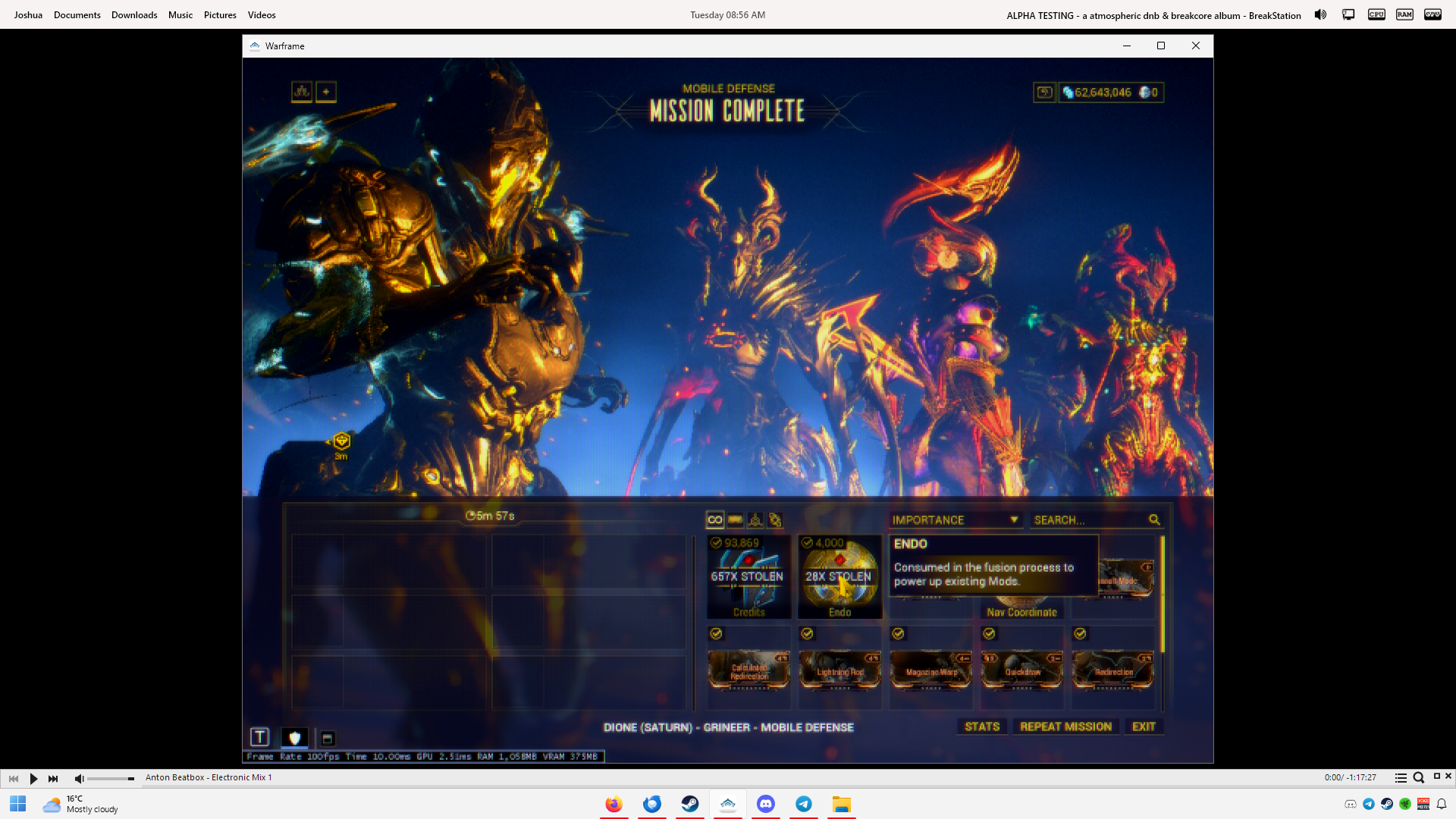The width and height of the screenshot is (1456, 819).
Task: Toggle the checkmark on Endo reward
Action: click(807, 543)
